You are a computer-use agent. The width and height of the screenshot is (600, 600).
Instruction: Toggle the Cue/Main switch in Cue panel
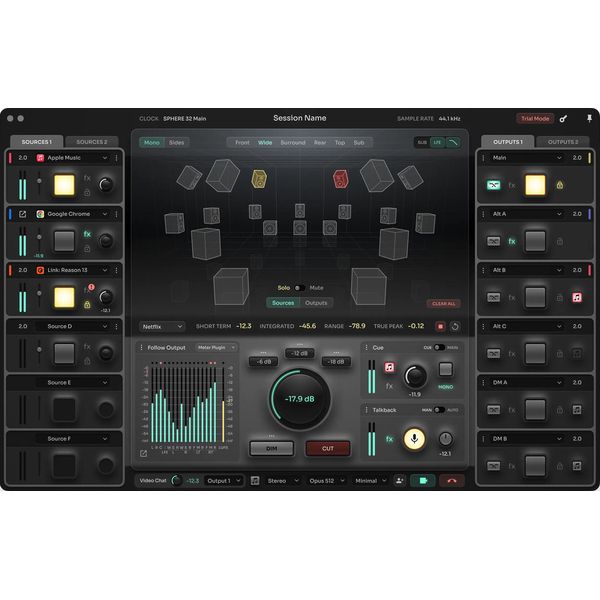tap(440, 347)
